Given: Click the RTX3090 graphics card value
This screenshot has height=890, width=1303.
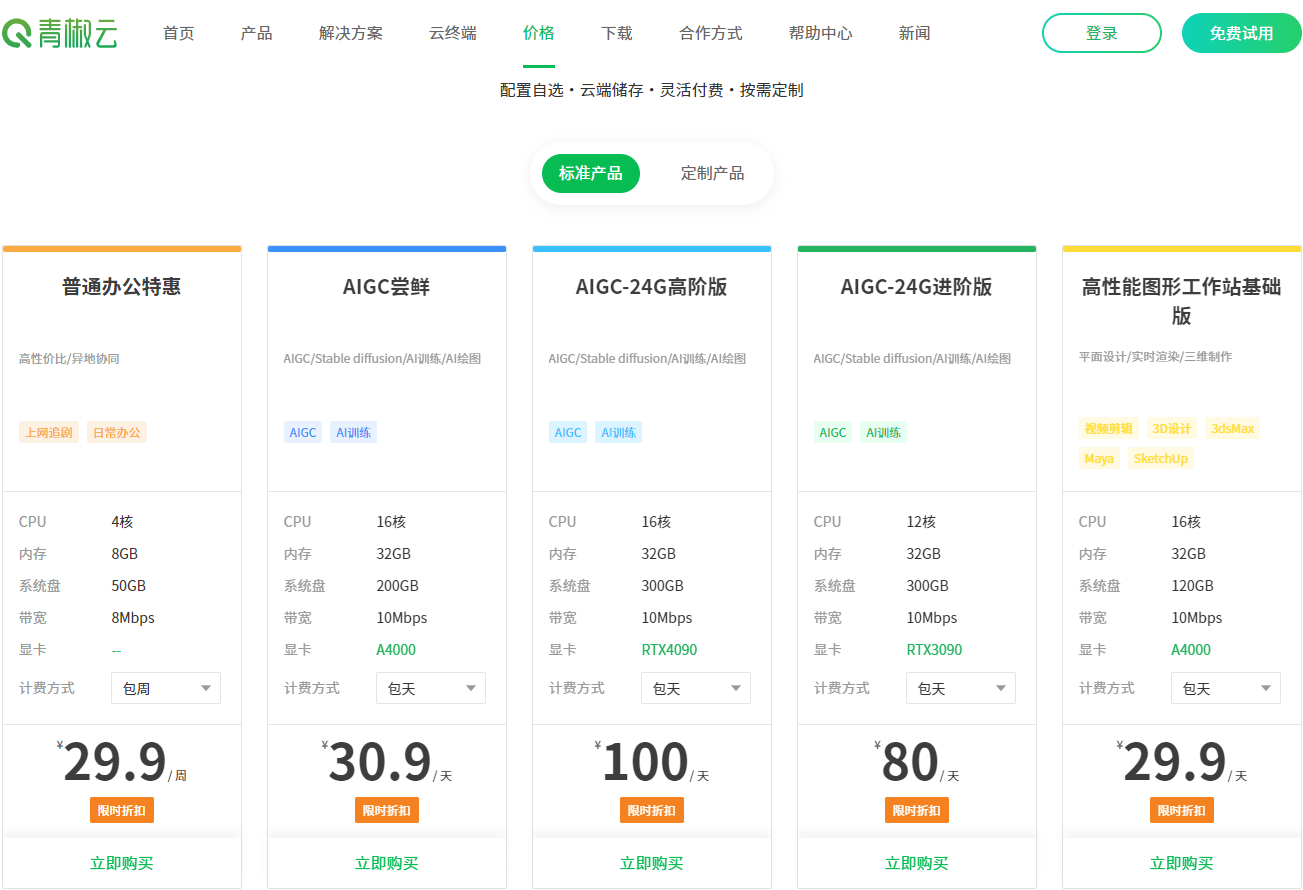Looking at the screenshot, I should (x=935, y=650).
